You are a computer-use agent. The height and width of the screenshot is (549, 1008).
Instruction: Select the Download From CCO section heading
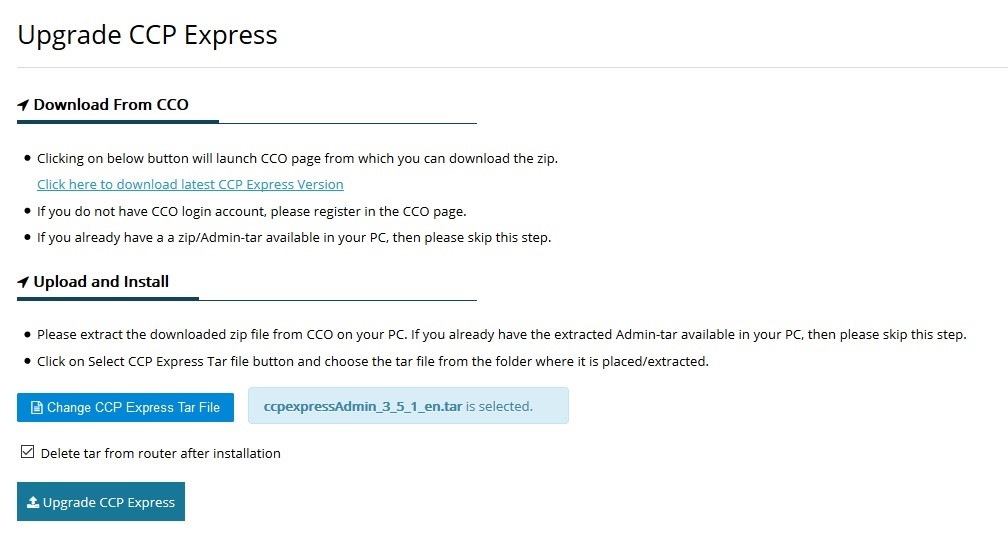point(111,105)
